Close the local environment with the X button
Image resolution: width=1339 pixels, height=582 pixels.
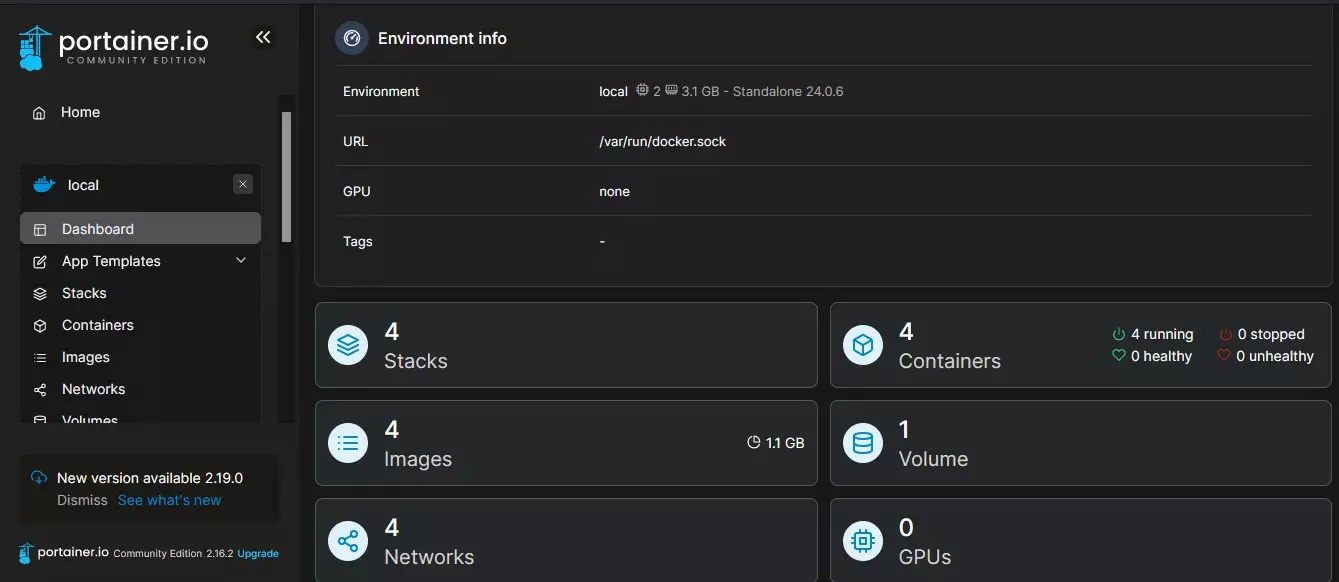[x=243, y=185]
